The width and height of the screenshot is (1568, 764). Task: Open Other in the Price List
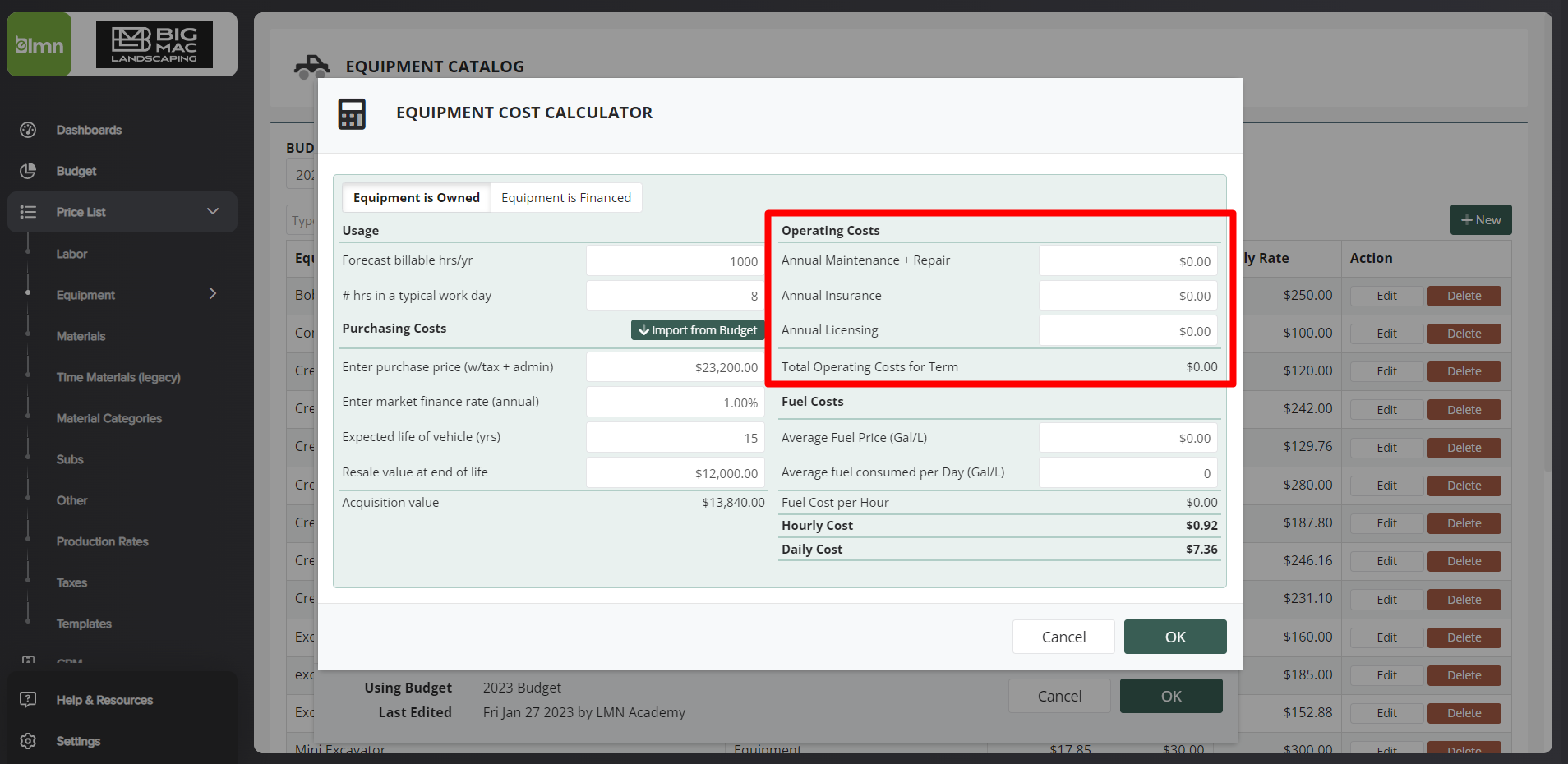pyautogui.click(x=71, y=500)
